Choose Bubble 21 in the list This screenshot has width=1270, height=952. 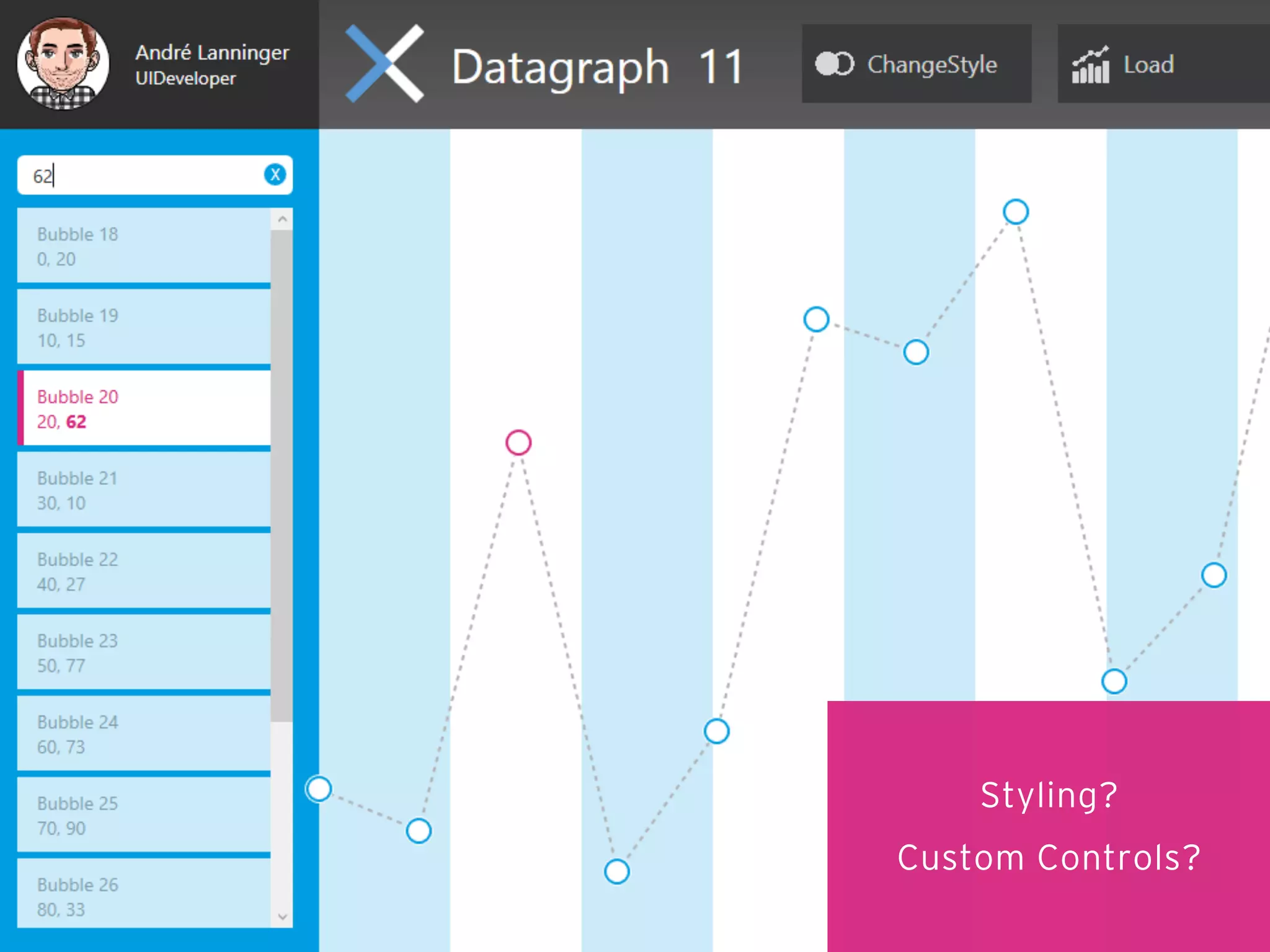click(x=144, y=490)
